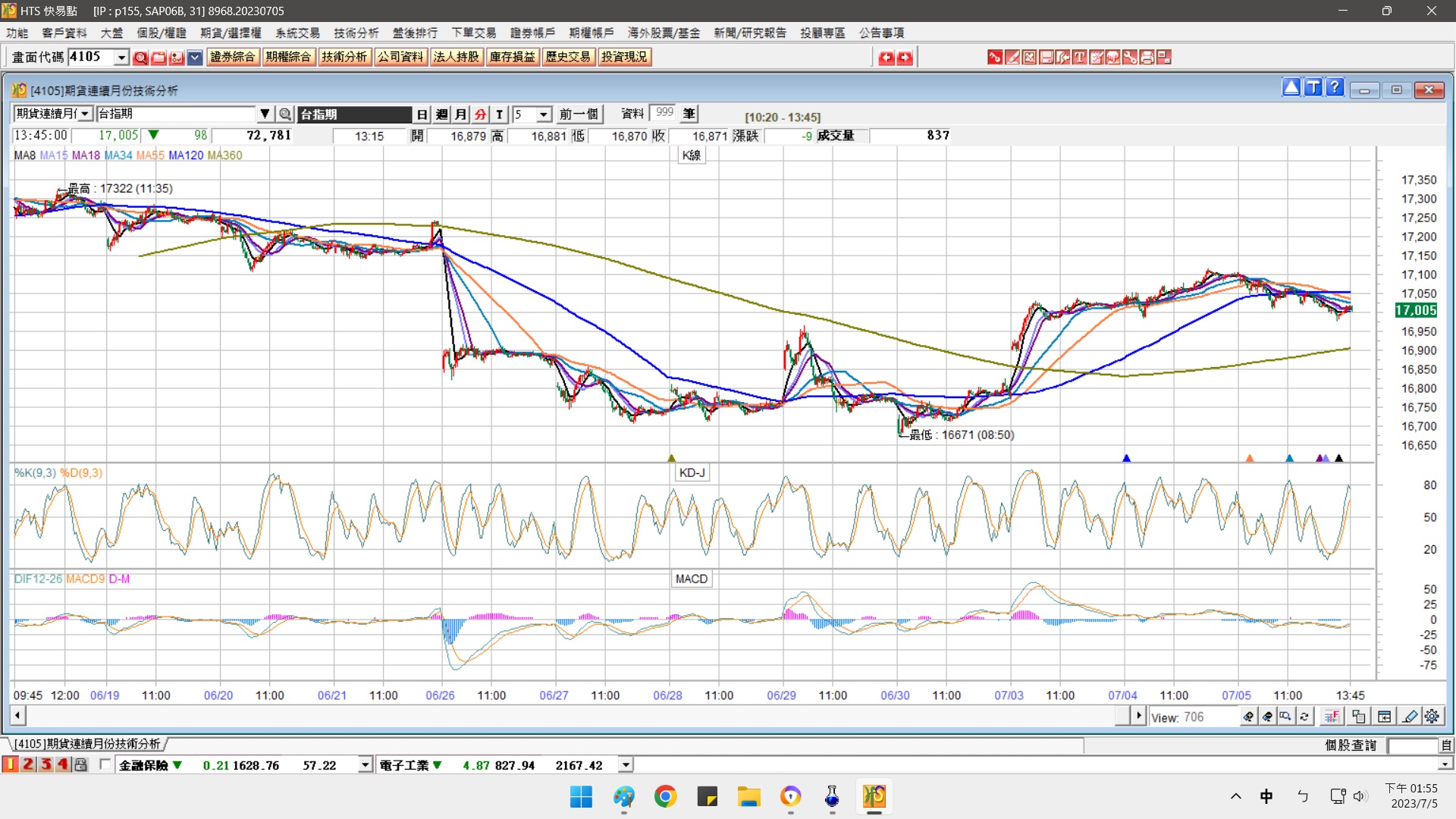Open Chrome from the taskbar
1456x819 pixels.
coord(665,796)
